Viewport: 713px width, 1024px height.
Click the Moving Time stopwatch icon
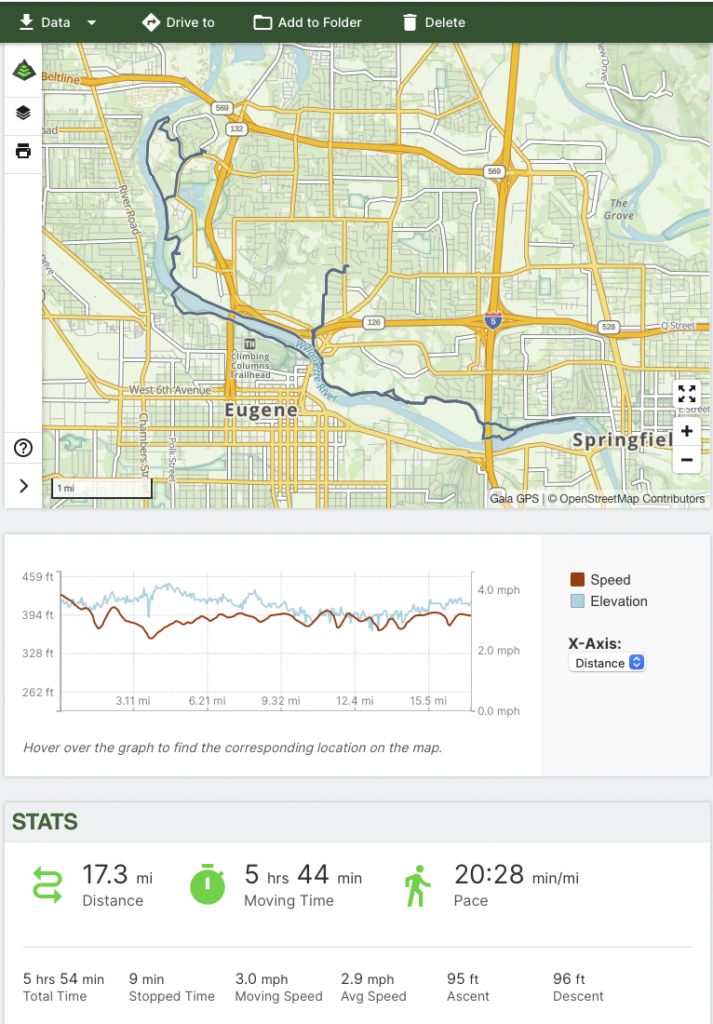pos(209,885)
